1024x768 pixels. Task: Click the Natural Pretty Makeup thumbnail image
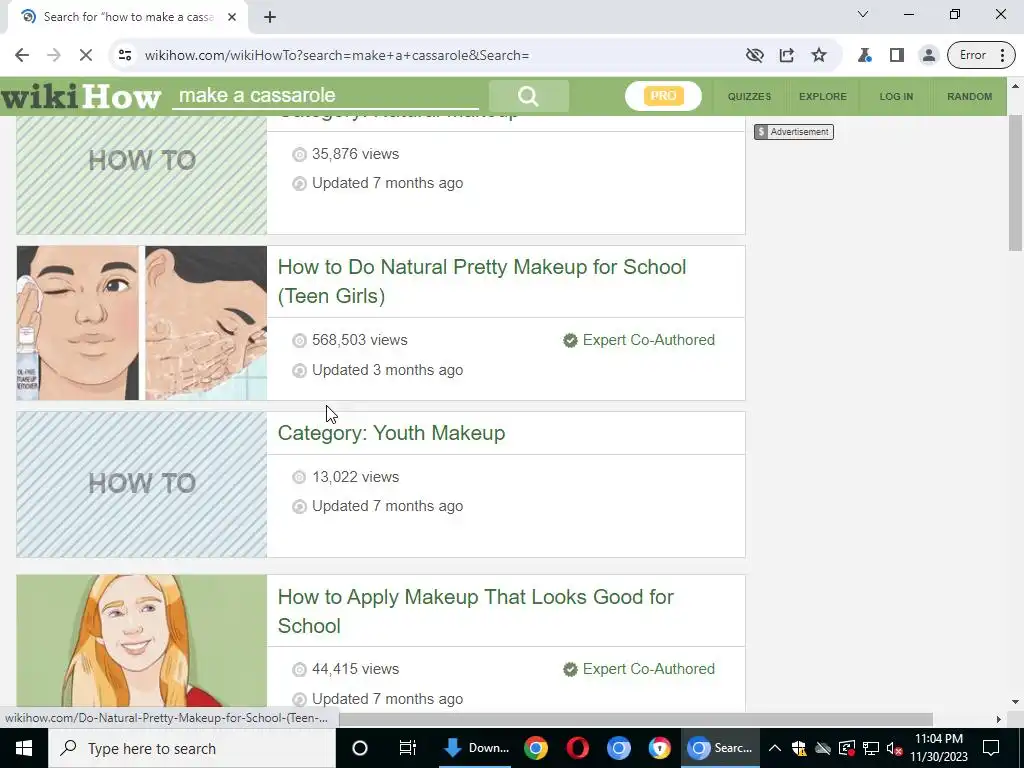pos(142,323)
